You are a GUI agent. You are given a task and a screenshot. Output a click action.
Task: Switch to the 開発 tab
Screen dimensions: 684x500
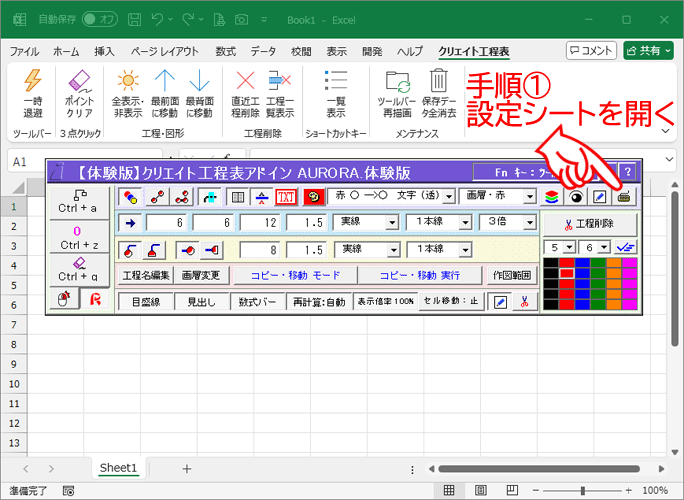(x=372, y=51)
